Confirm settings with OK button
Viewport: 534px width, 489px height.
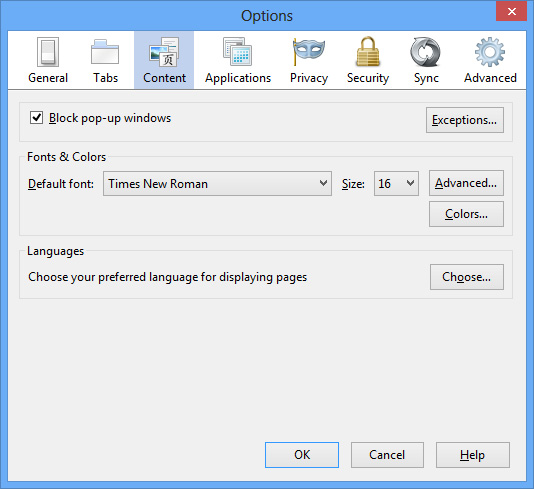(302, 455)
